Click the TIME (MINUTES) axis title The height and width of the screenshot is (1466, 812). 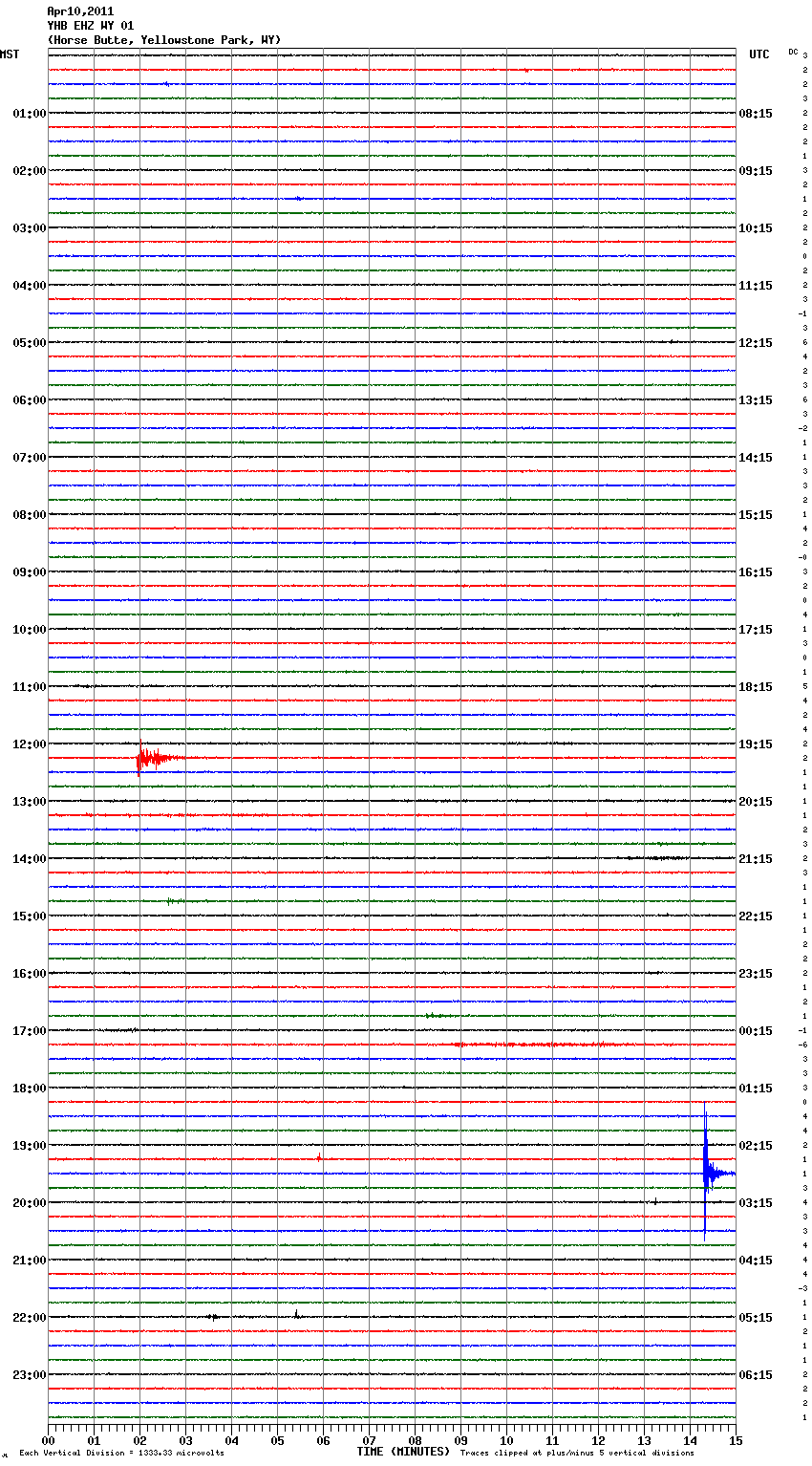click(x=403, y=1452)
